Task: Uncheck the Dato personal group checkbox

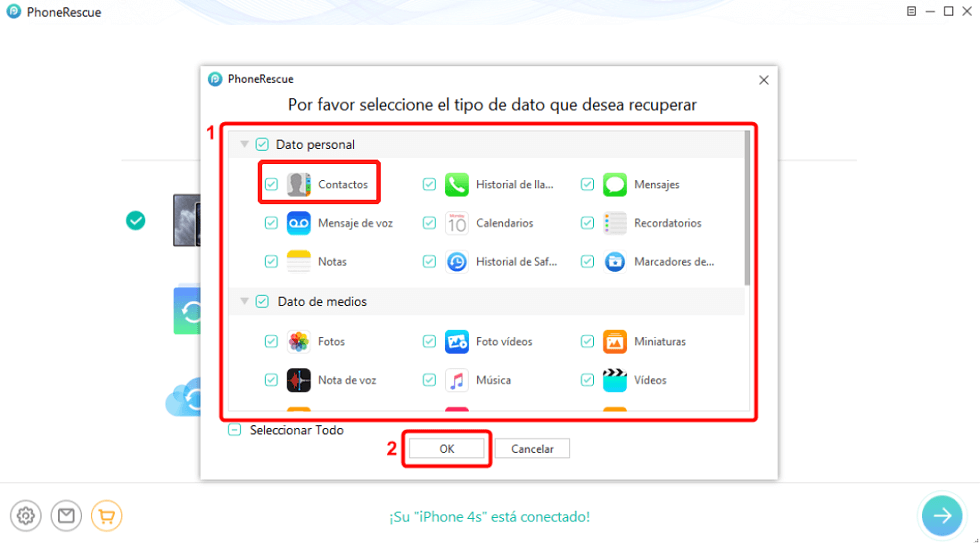Action: pos(262,144)
